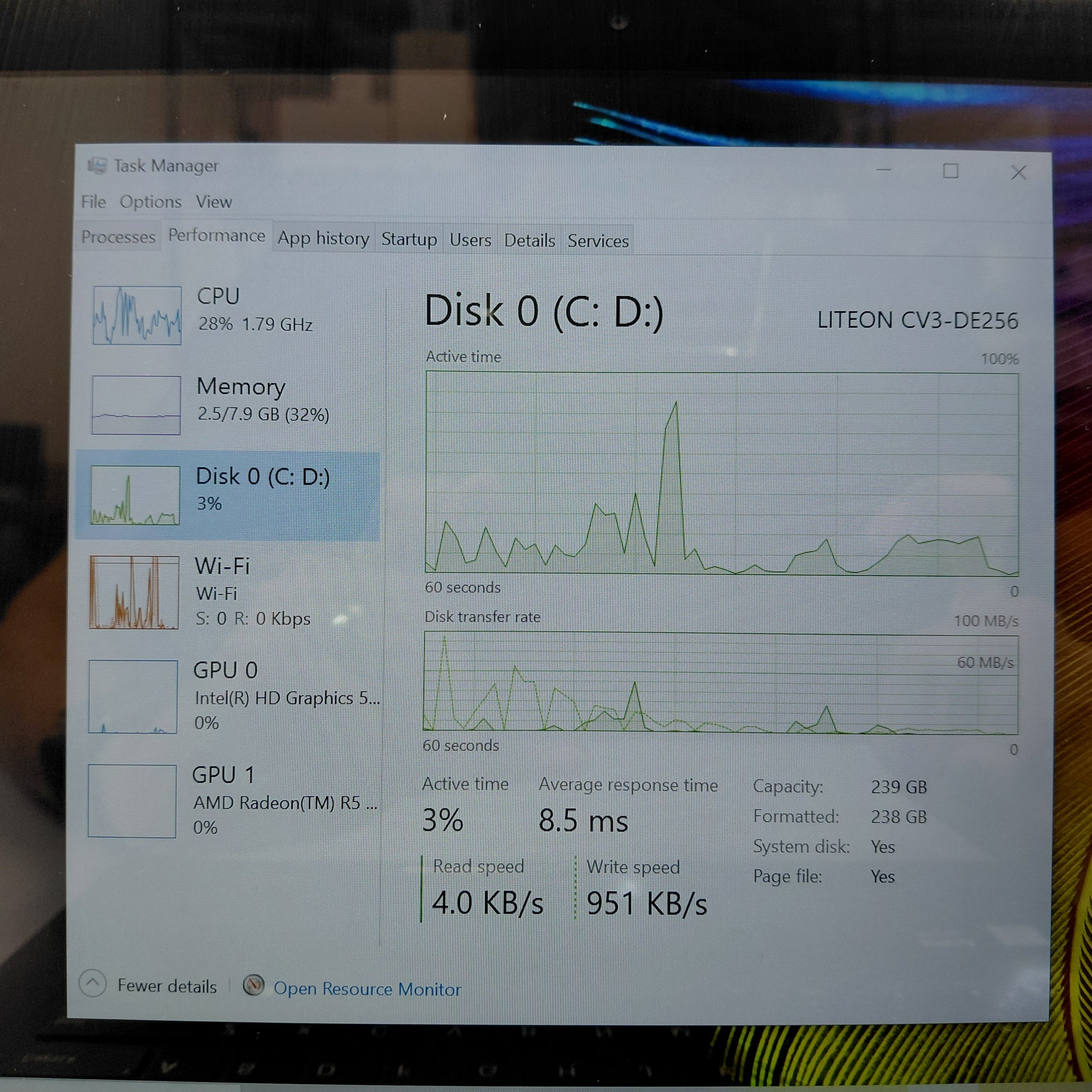
Task: Click the Disk Active time graph
Action: point(721,473)
